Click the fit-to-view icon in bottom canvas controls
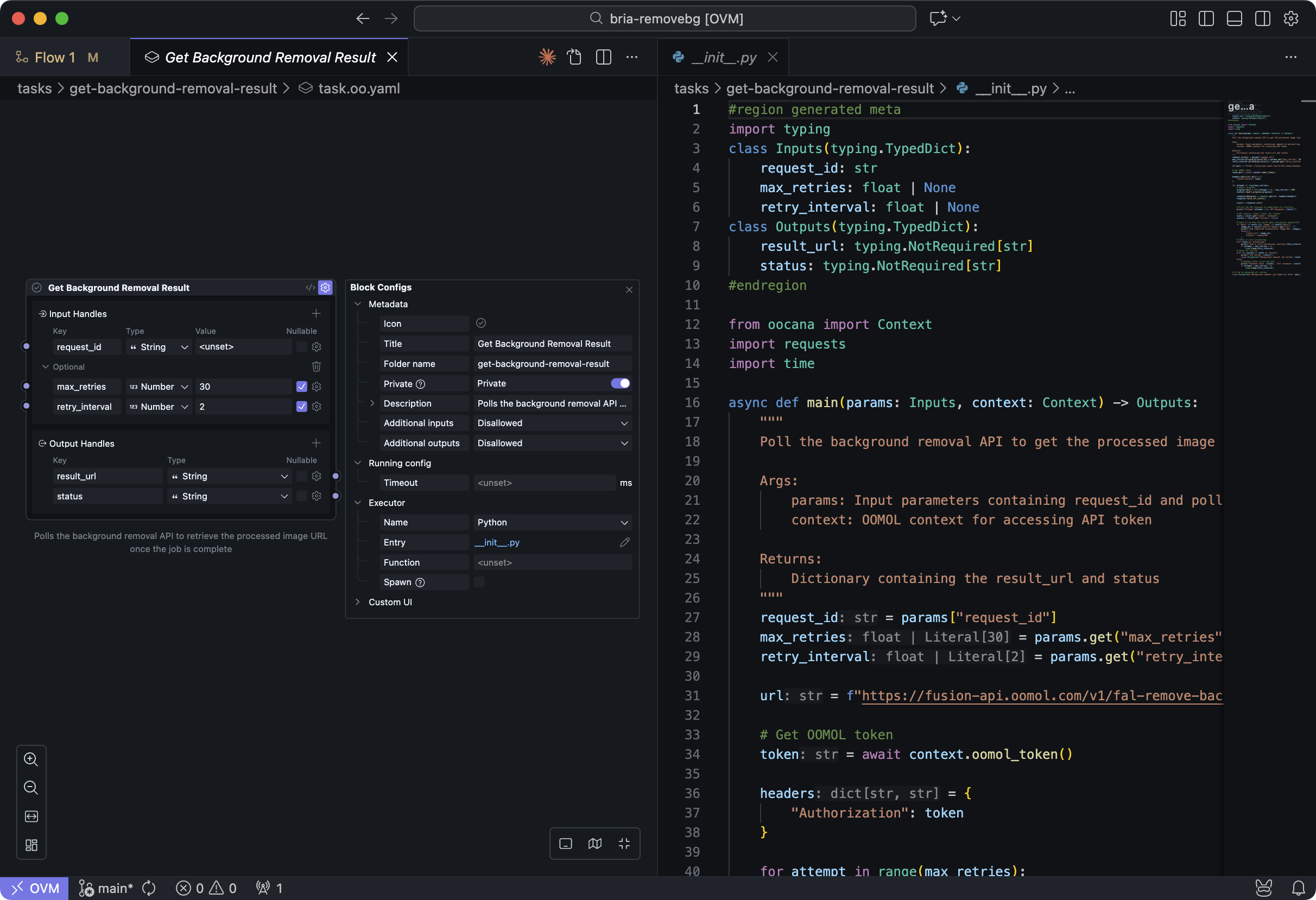1316x900 pixels. [624, 844]
